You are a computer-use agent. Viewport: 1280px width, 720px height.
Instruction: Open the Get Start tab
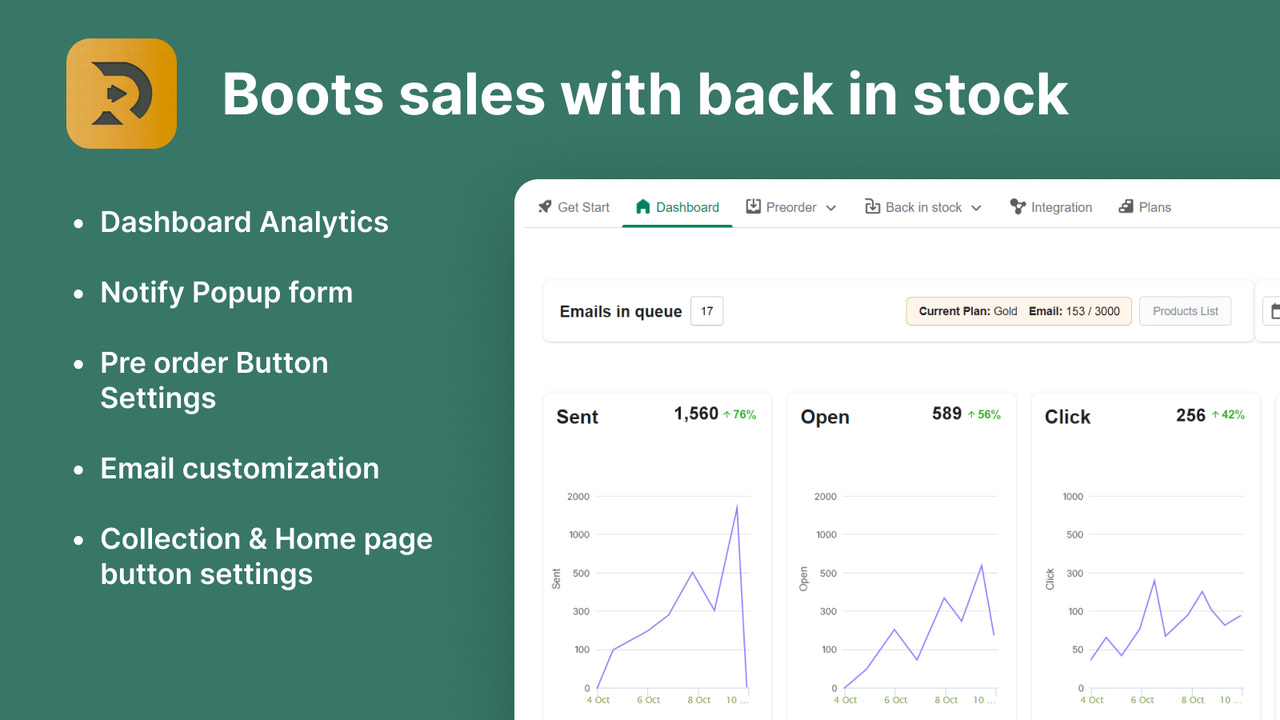(574, 207)
